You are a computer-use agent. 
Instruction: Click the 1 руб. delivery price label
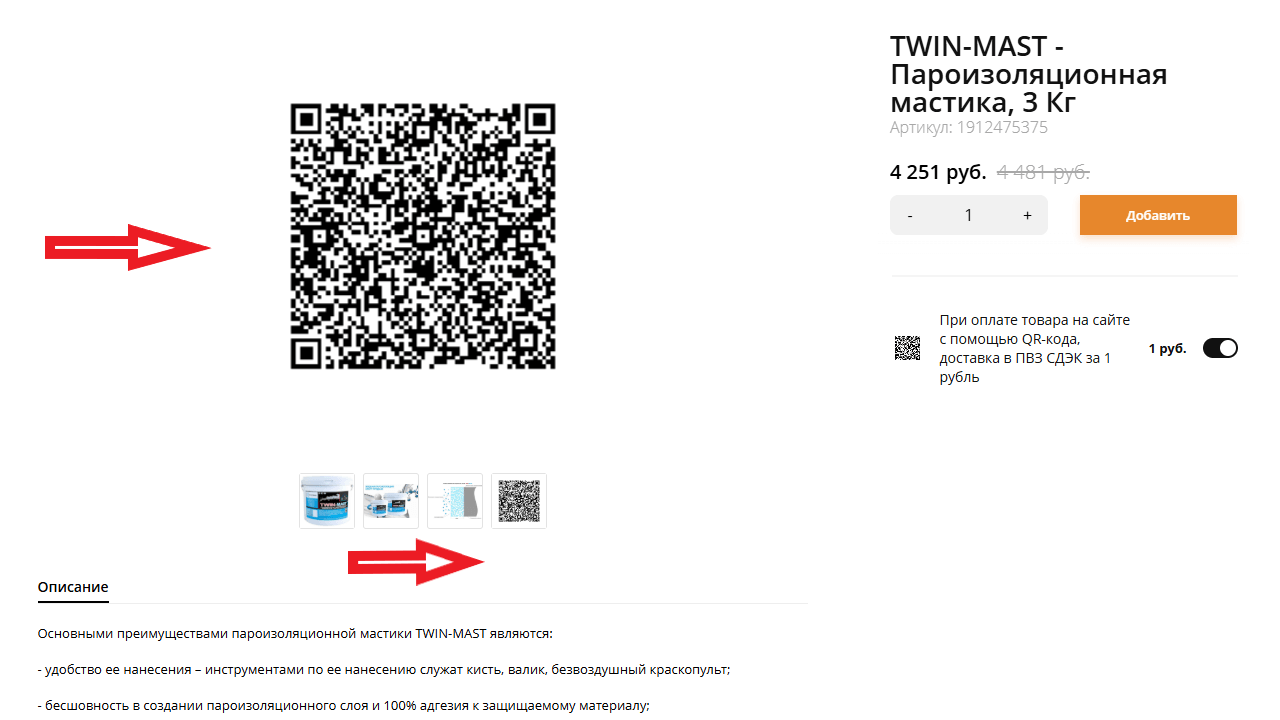1167,349
